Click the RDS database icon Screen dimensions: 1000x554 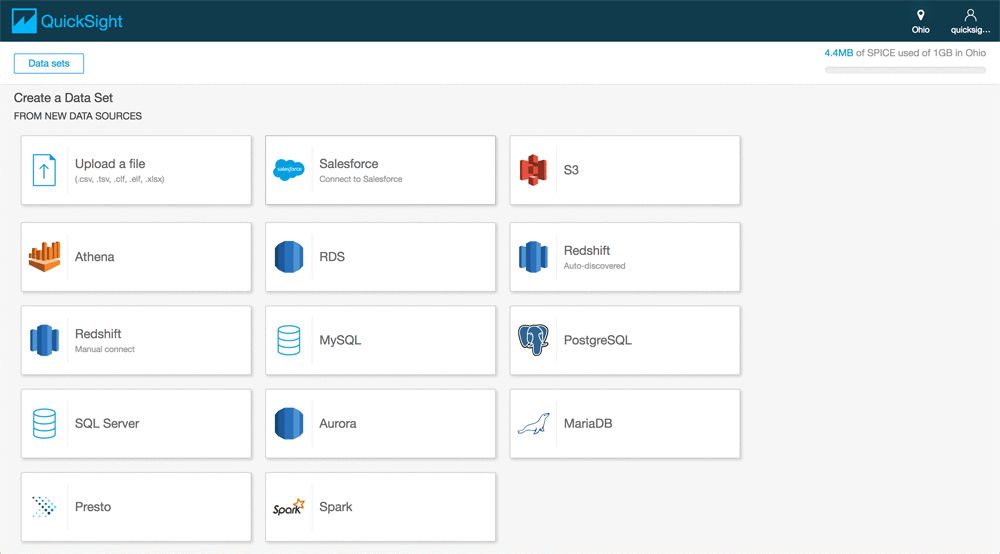click(x=289, y=257)
